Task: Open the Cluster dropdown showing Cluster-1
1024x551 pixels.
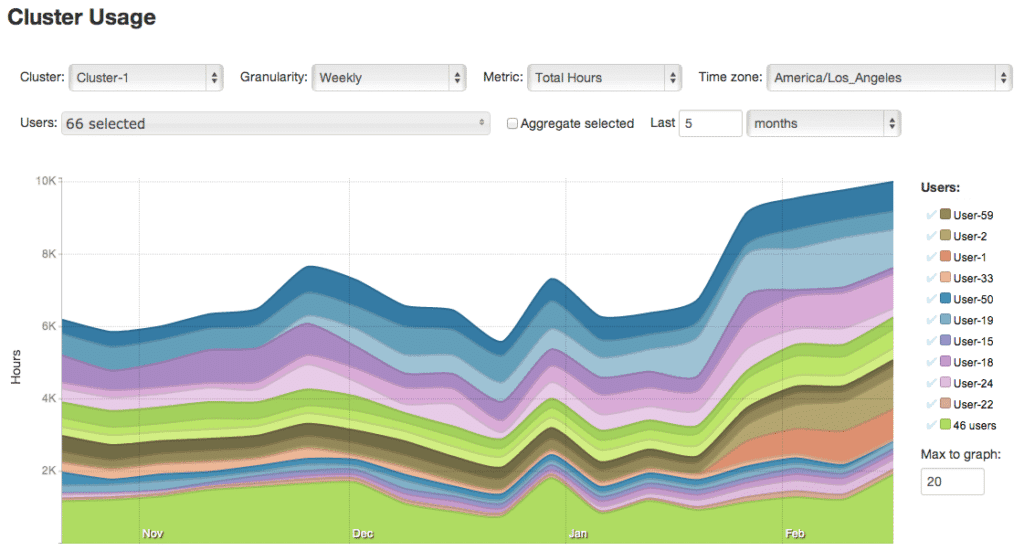Action: 146,77
